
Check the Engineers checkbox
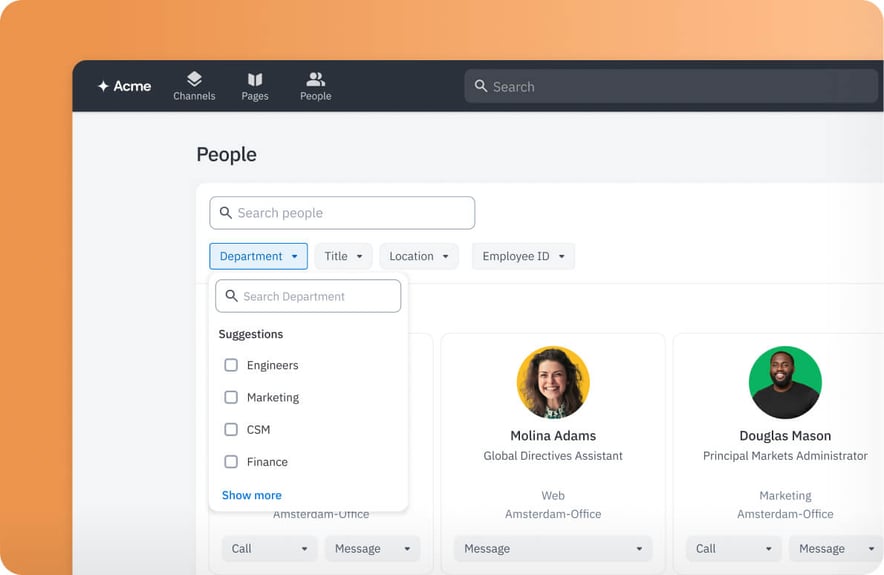[x=231, y=365]
